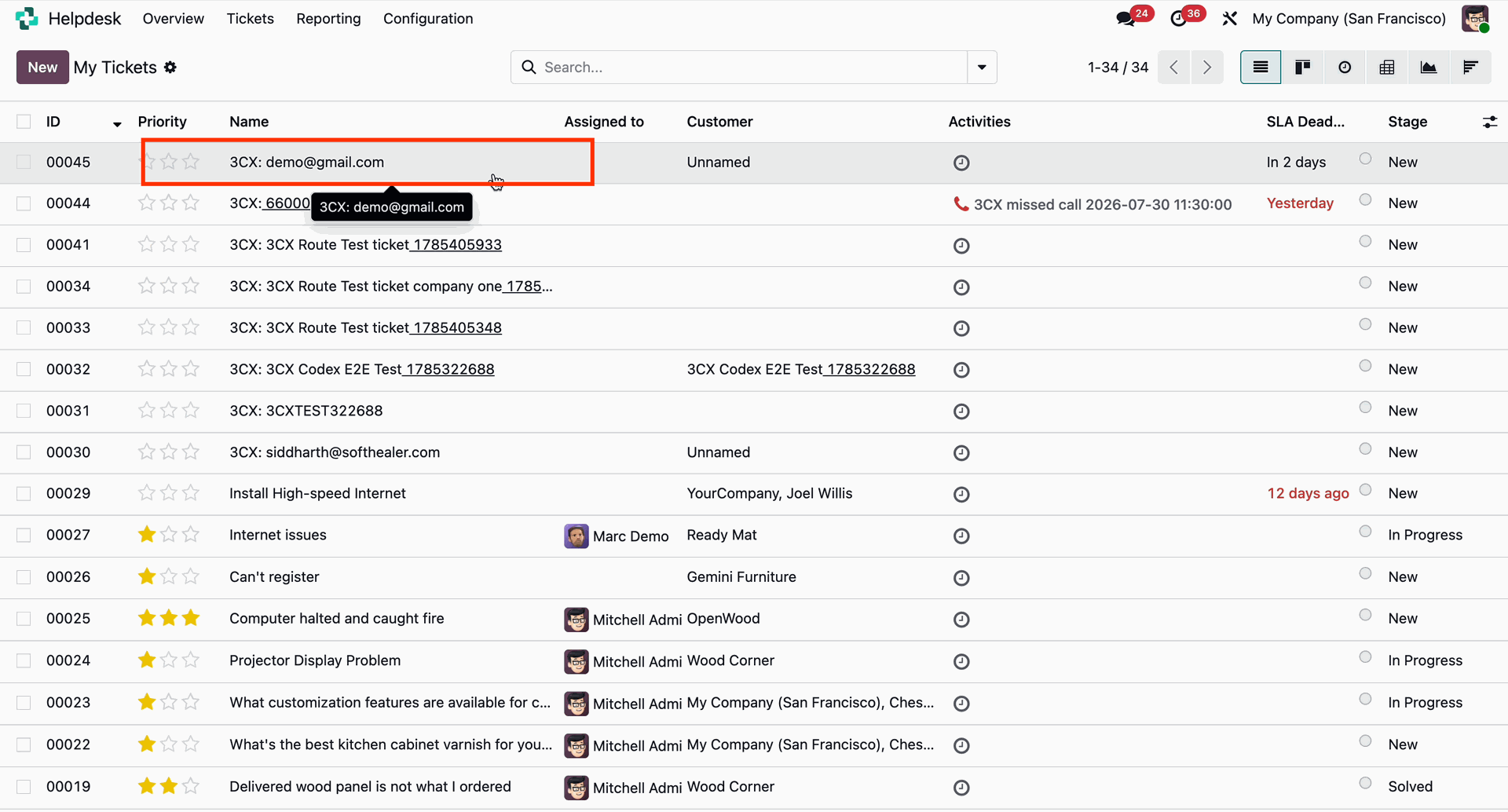Viewport: 1508px width, 812px height.
Task: Check the box for ticket 00027
Action: click(x=24, y=535)
